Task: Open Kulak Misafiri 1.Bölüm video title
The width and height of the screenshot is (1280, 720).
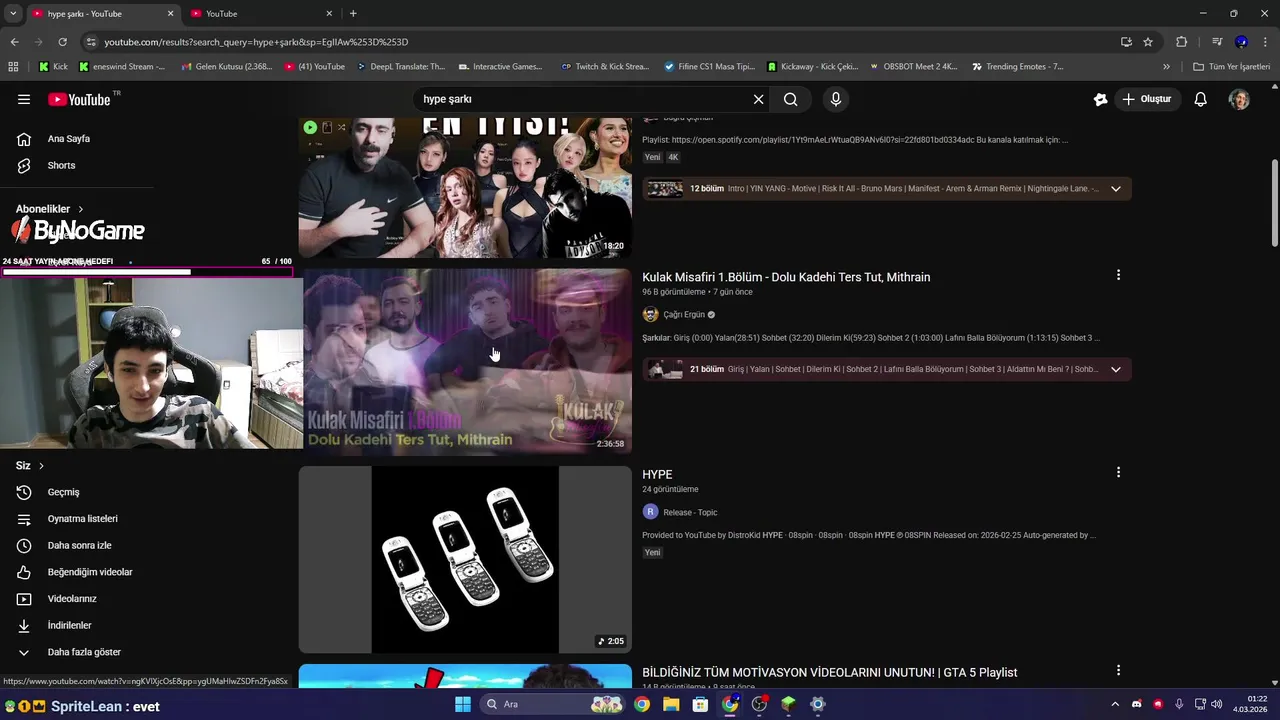Action: [786, 277]
